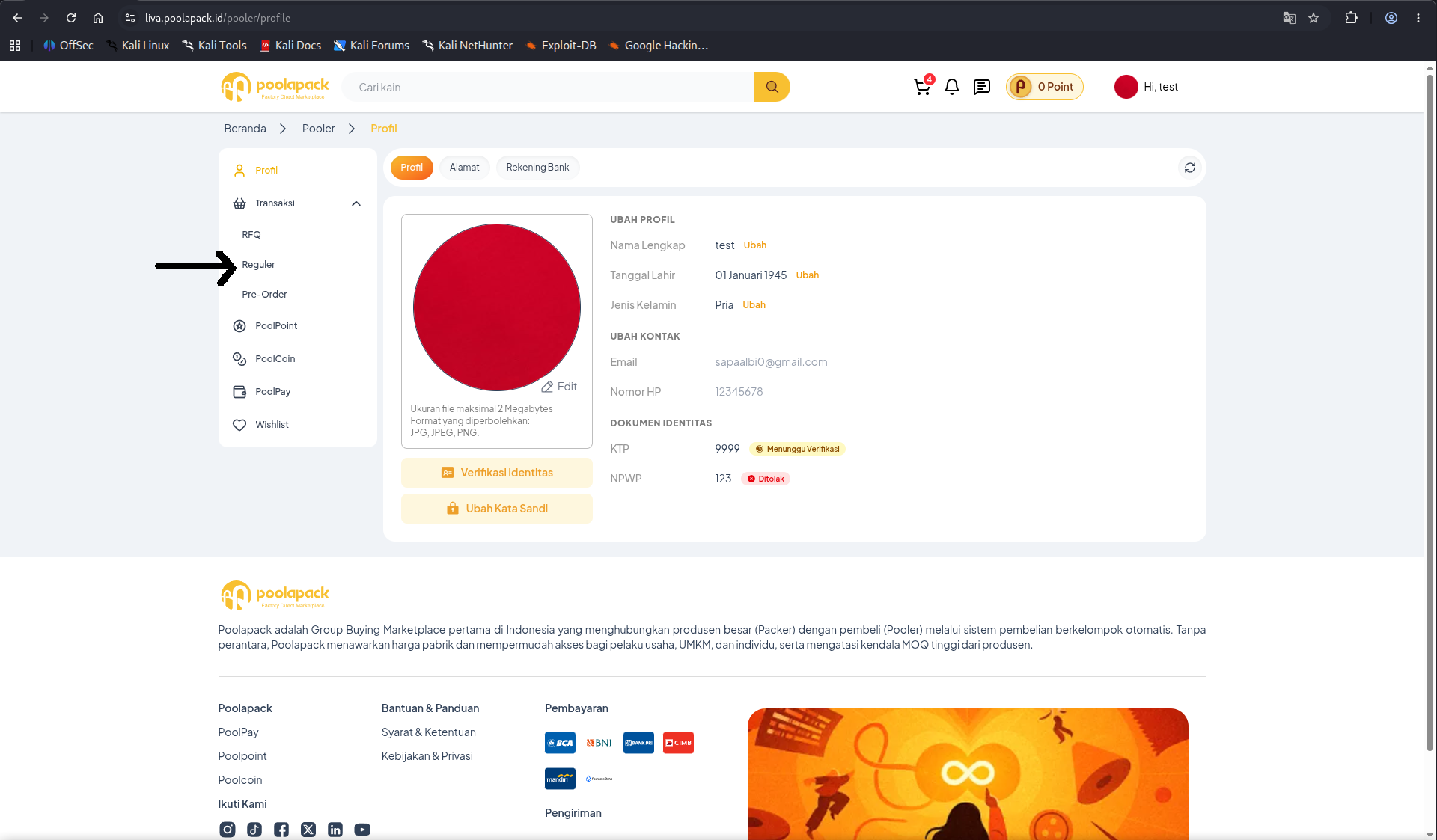Open Syarat & Ketentuan footer link

tap(429, 732)
